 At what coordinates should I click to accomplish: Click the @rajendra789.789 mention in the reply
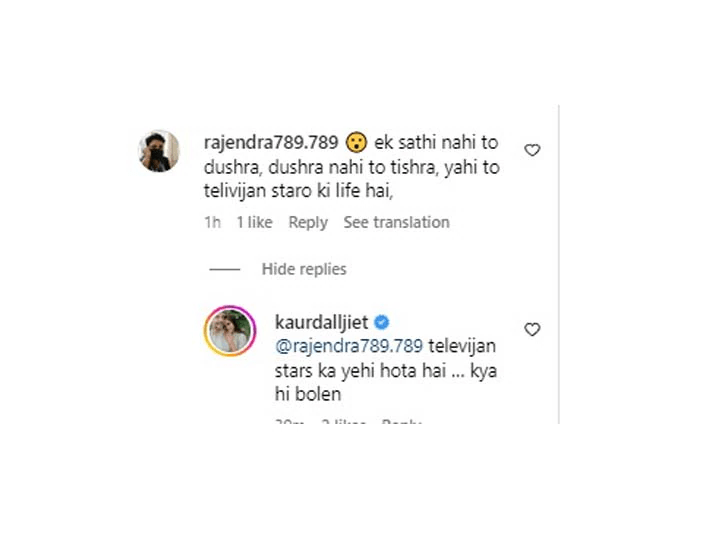click(x=349, y=346)
